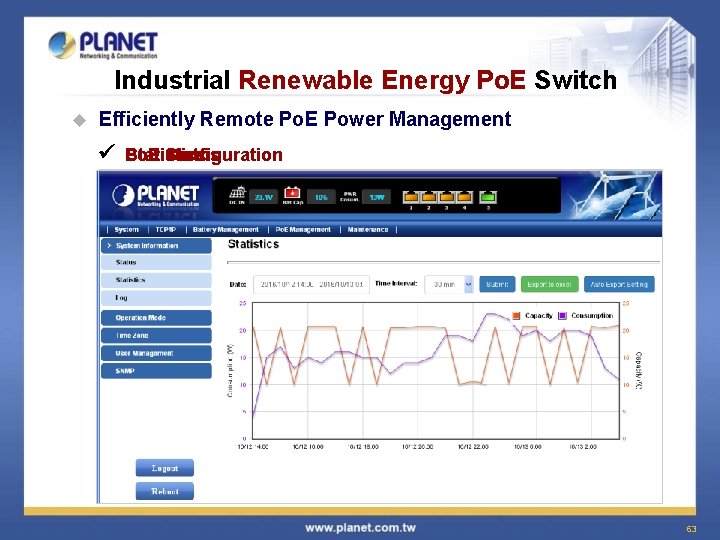Open Operation Mode in sidebar
720x540 pixels.
tap(156, 318)
